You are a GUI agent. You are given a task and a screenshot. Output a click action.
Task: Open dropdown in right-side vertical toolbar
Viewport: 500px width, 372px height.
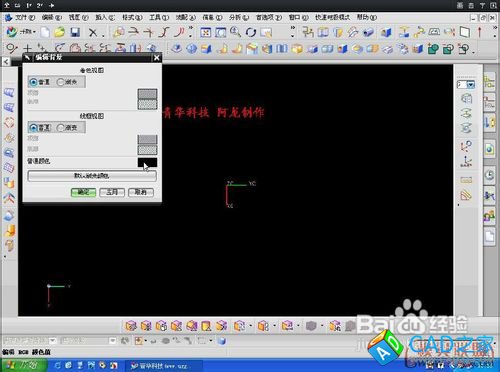(470, 85)
